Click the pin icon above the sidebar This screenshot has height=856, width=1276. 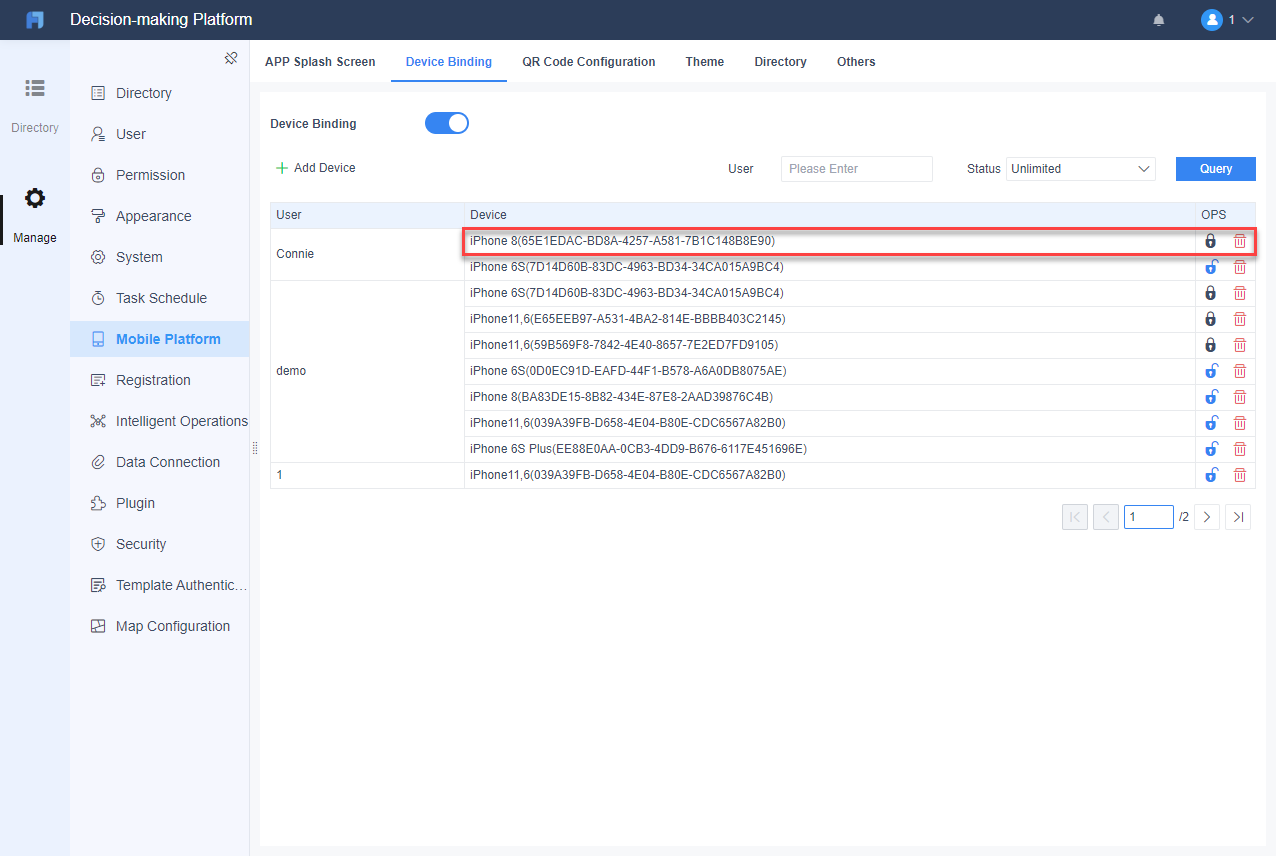coord(231,59)
